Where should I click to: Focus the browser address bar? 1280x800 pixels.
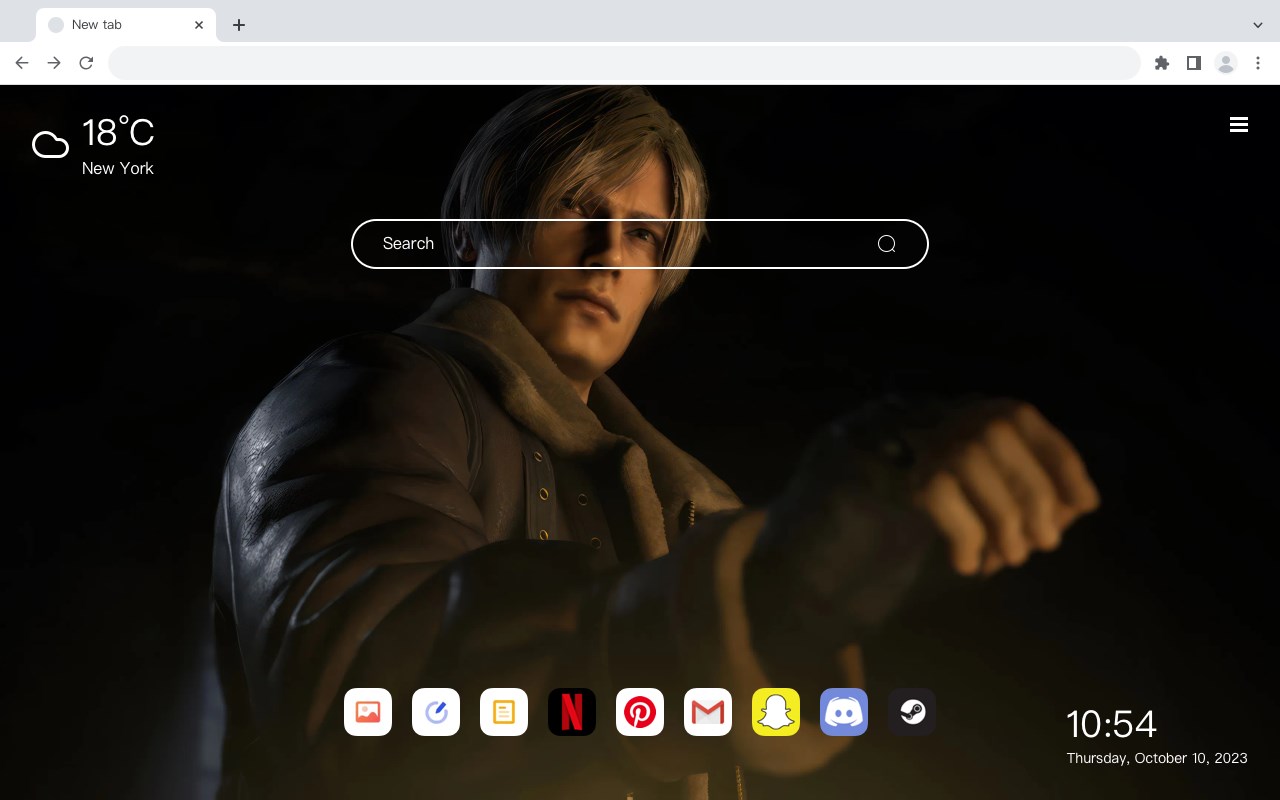click(x=624, y=63)
